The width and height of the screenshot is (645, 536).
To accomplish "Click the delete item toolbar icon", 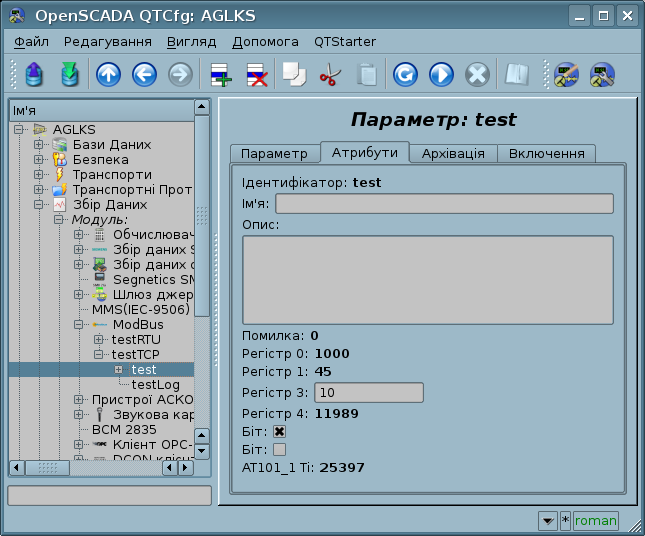I will 256,75.
